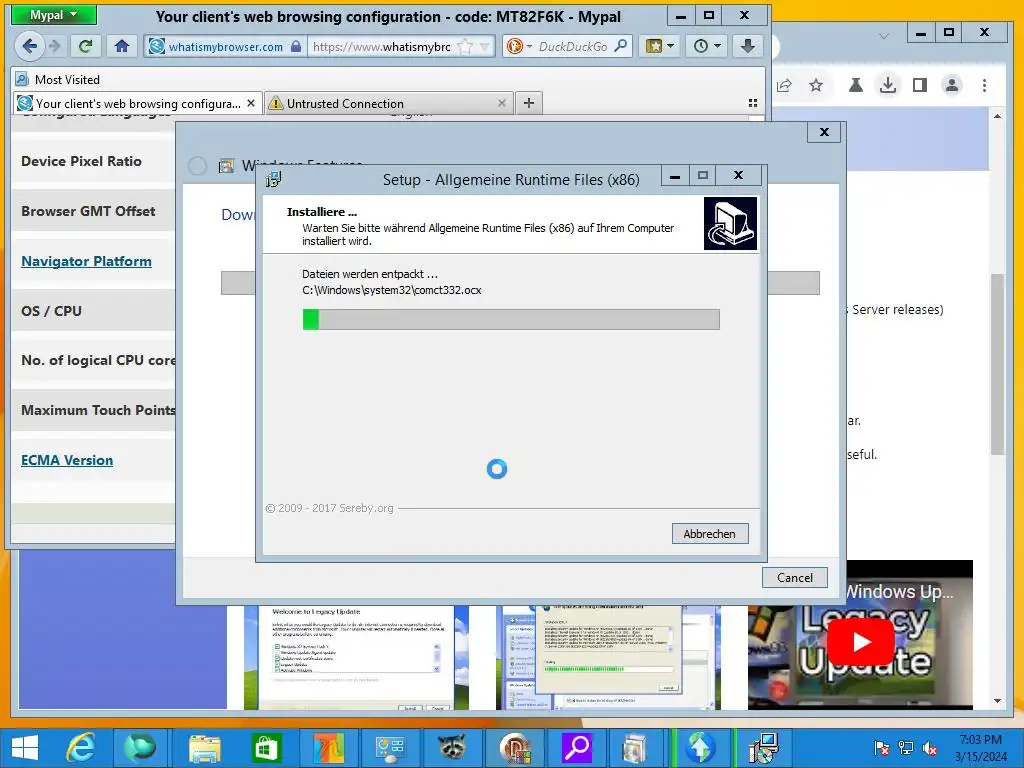
Task: Click Cancel in the Windows Features dialog
Action: 795,577
